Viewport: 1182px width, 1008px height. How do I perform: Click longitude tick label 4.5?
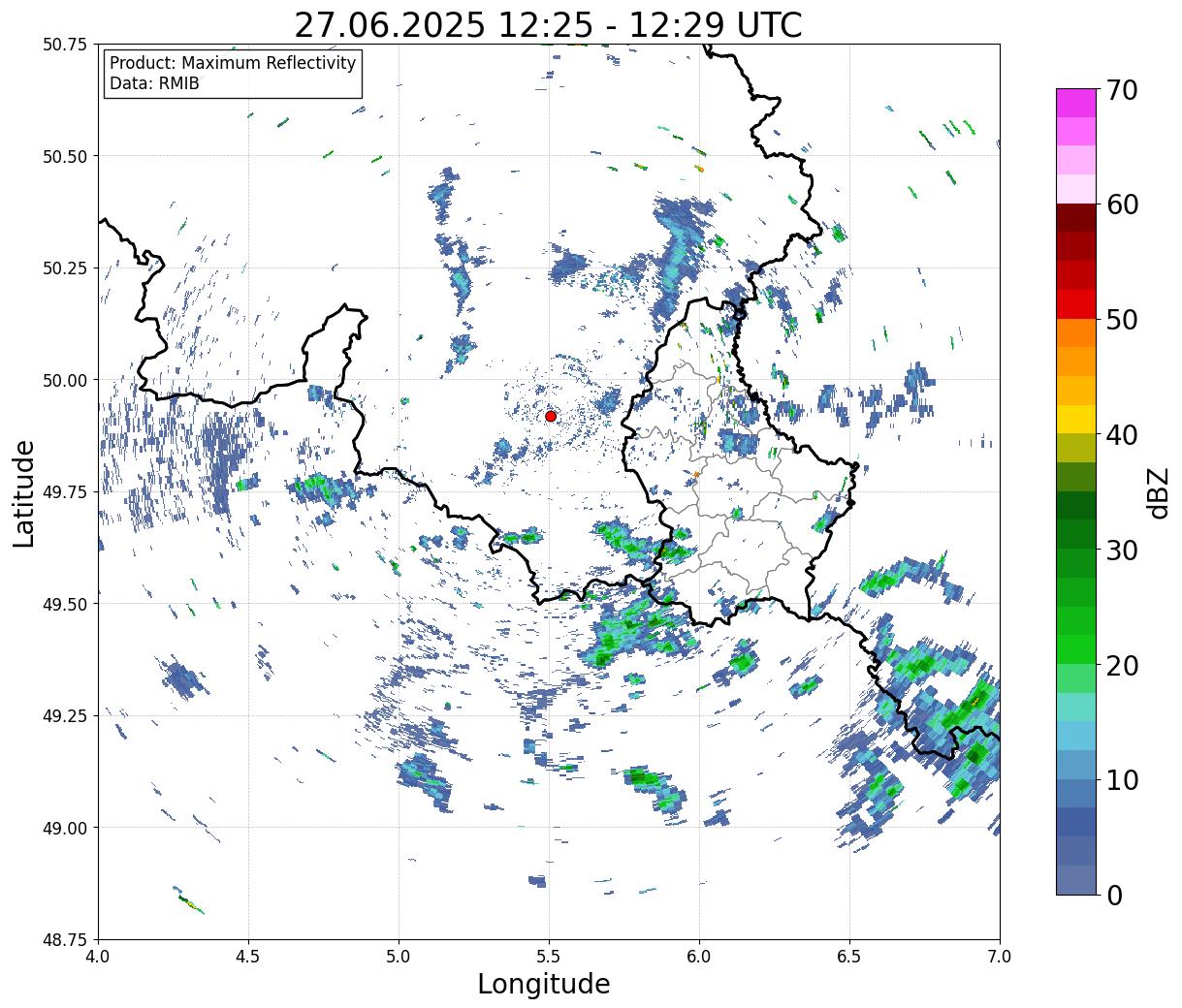tap(249, 957)
